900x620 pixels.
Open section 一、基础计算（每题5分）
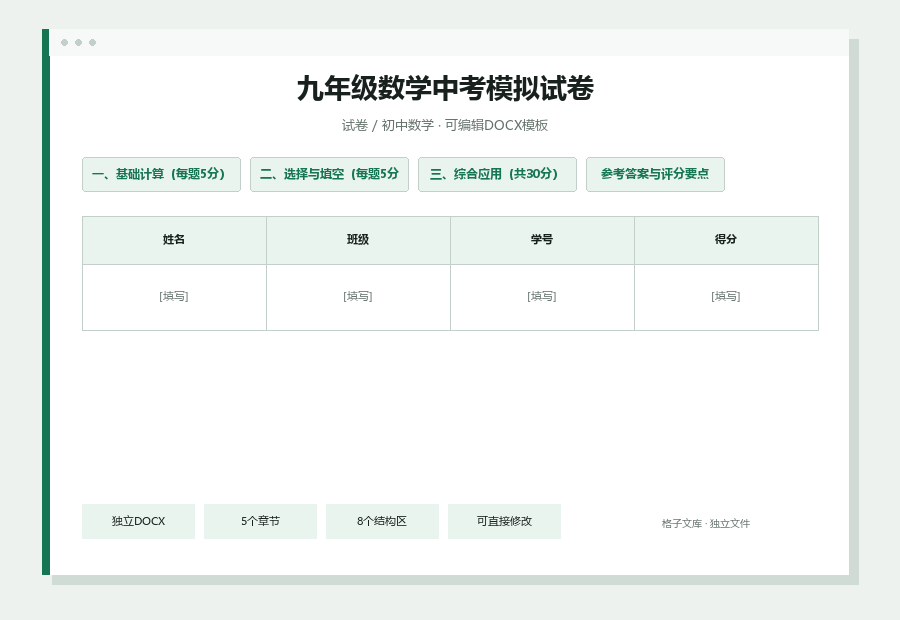coord(161,175)
